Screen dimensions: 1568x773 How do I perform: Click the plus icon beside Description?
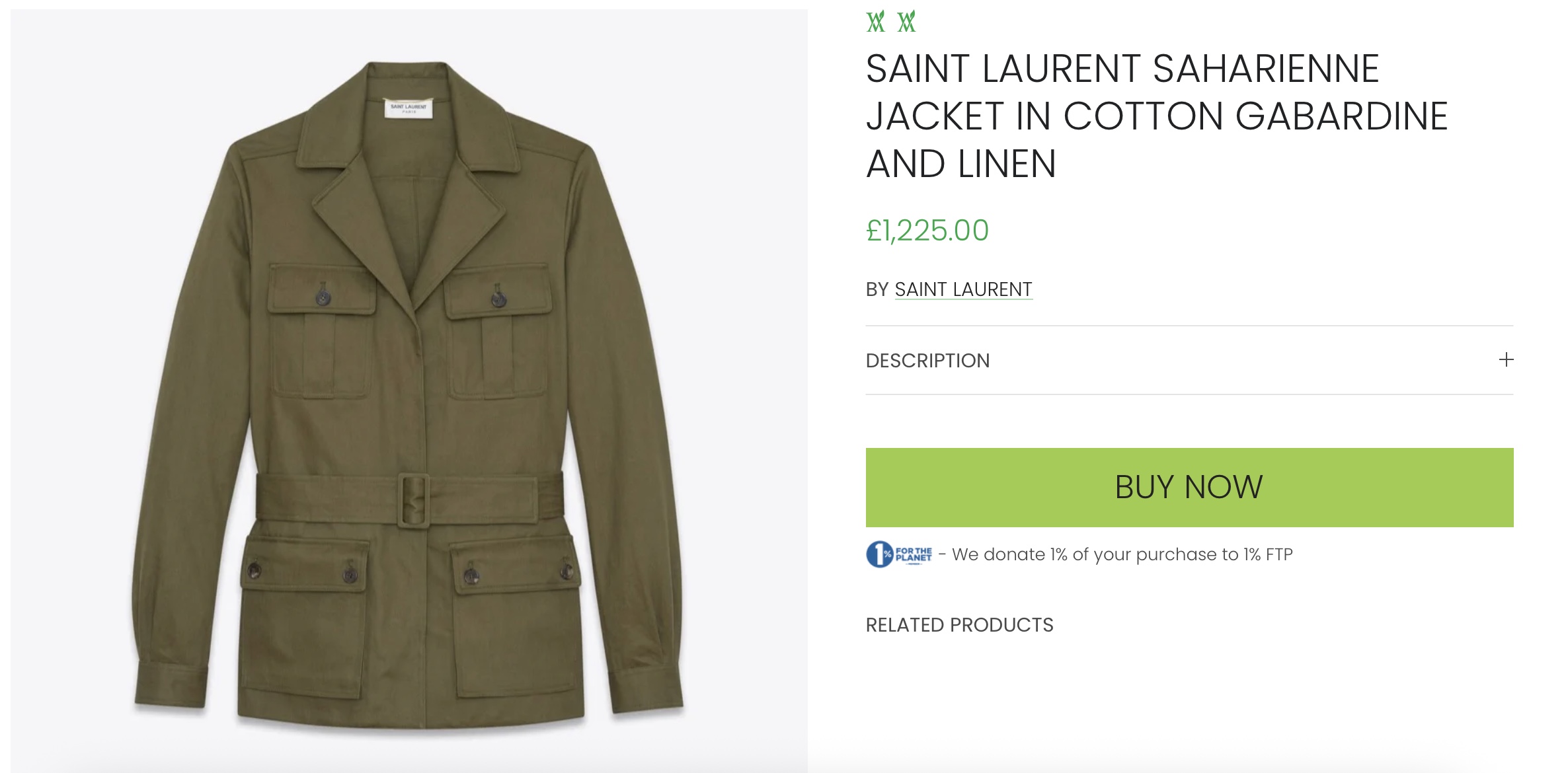click(x=1506, y=360)
